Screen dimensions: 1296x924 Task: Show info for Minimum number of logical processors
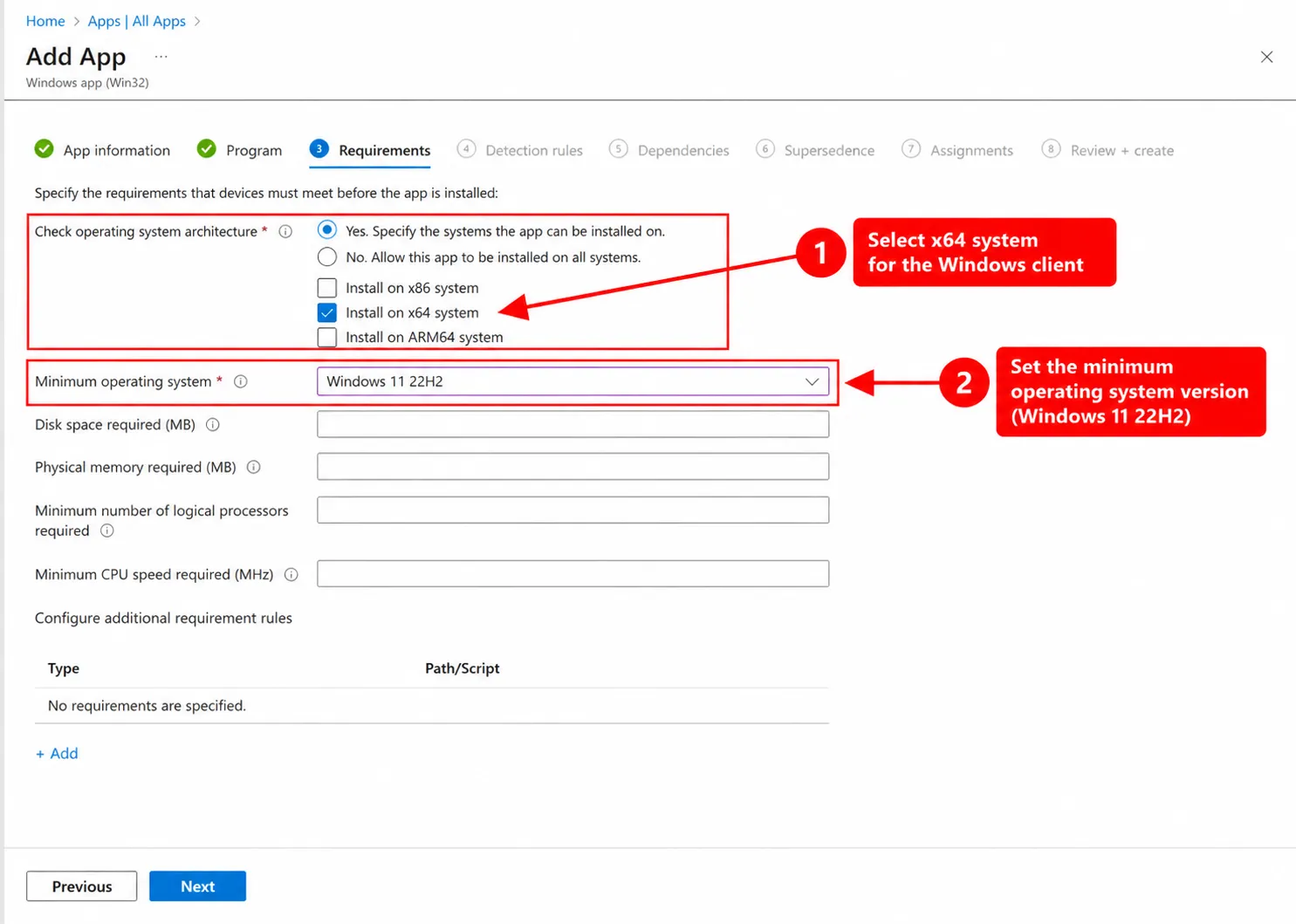coord(107,530)
